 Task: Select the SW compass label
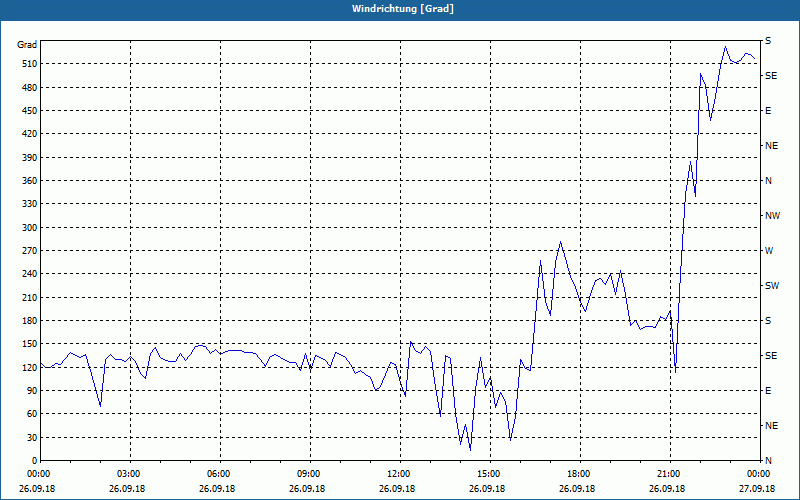(772, 286)
